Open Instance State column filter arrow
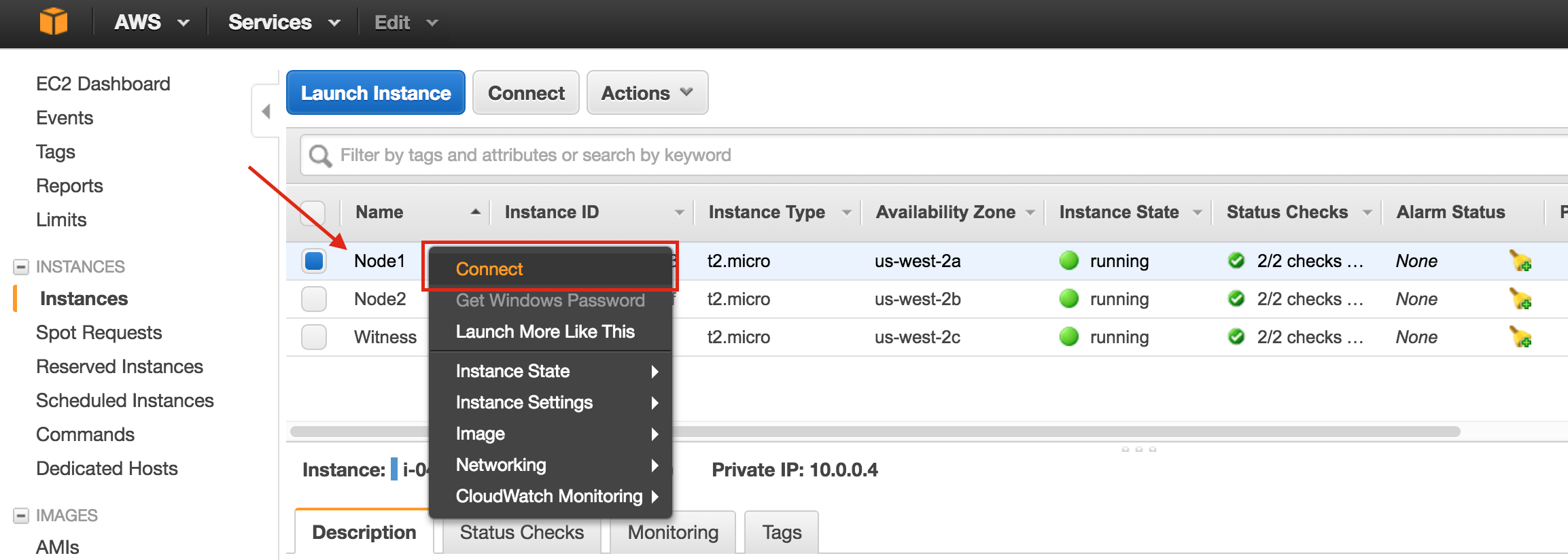The width and height of the screenshot is (1568, 560). (1197, 213)
